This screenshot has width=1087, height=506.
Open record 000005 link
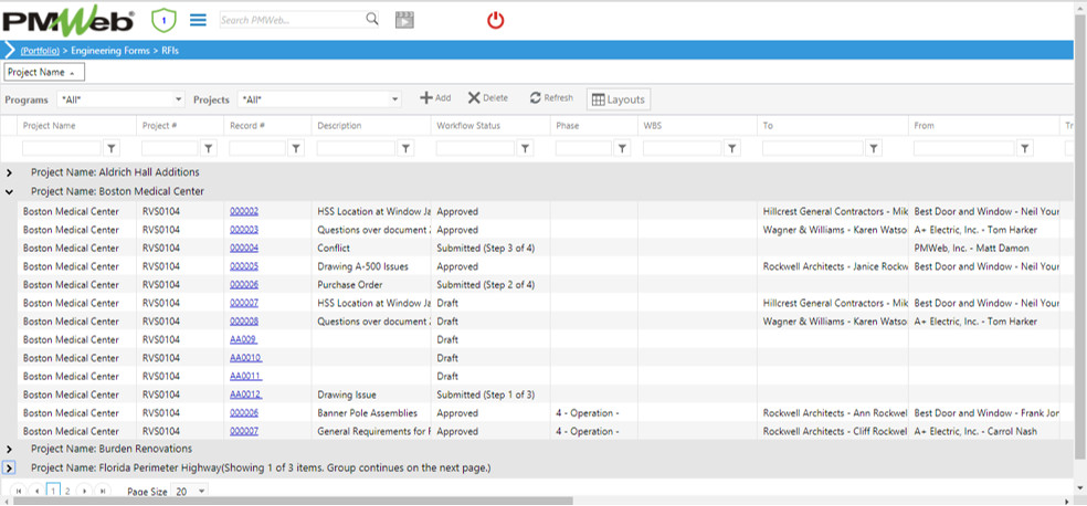click(244, 266)
